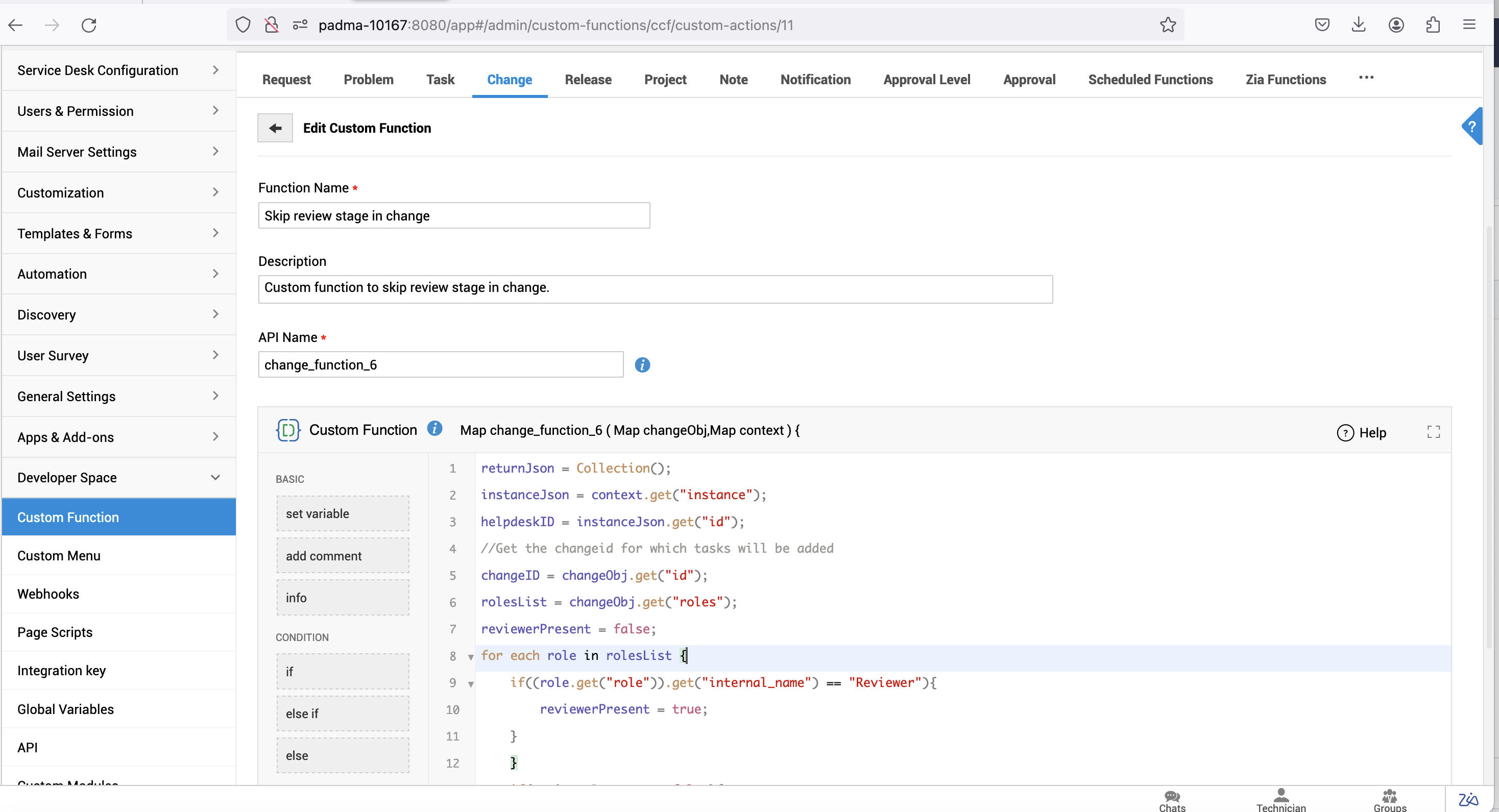The image size is (1499, 812).
Task: Open Webhooks in the sidebar
Action: click(x=49, y=594)
